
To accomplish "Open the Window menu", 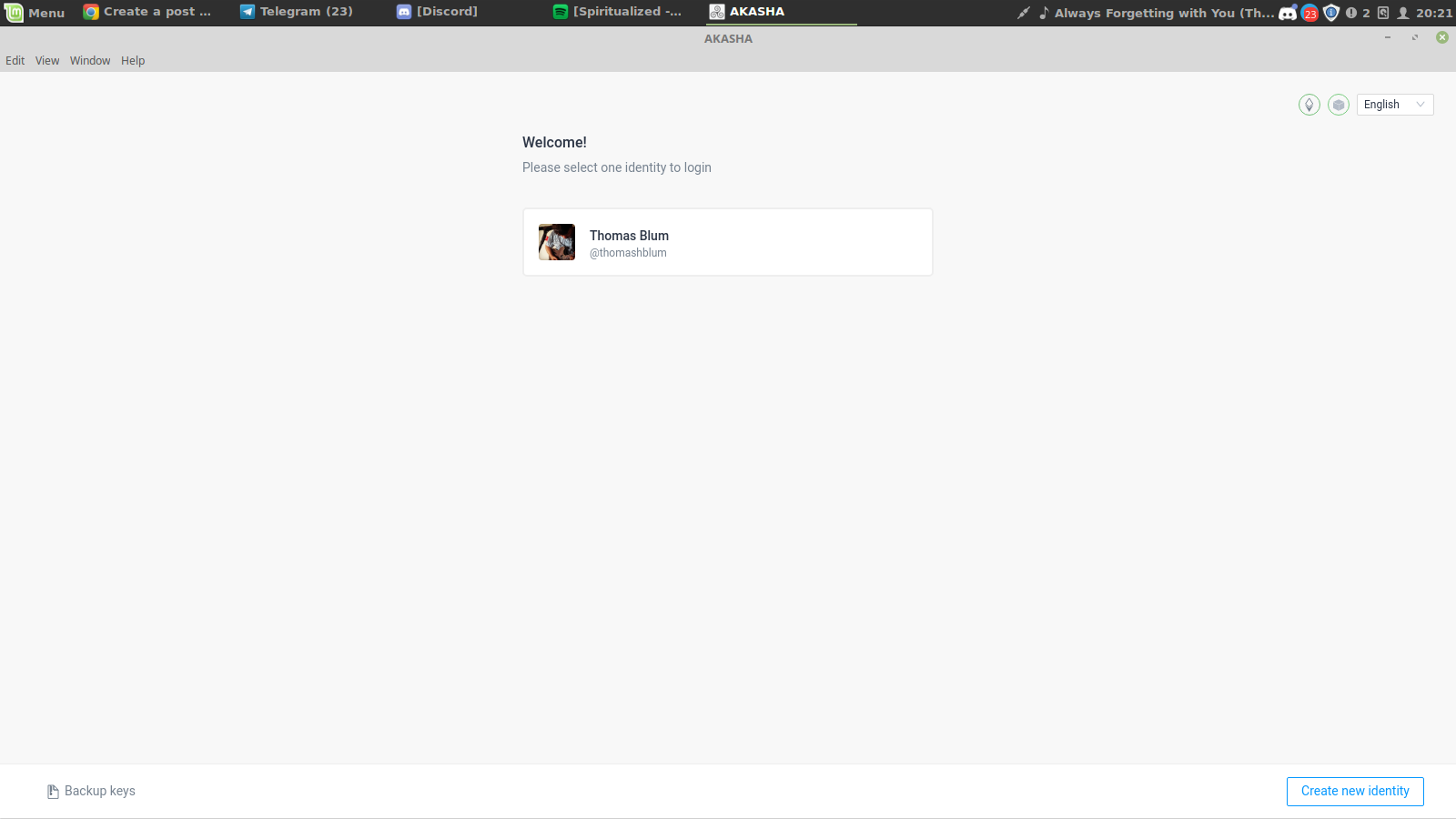I will [90, 61].
